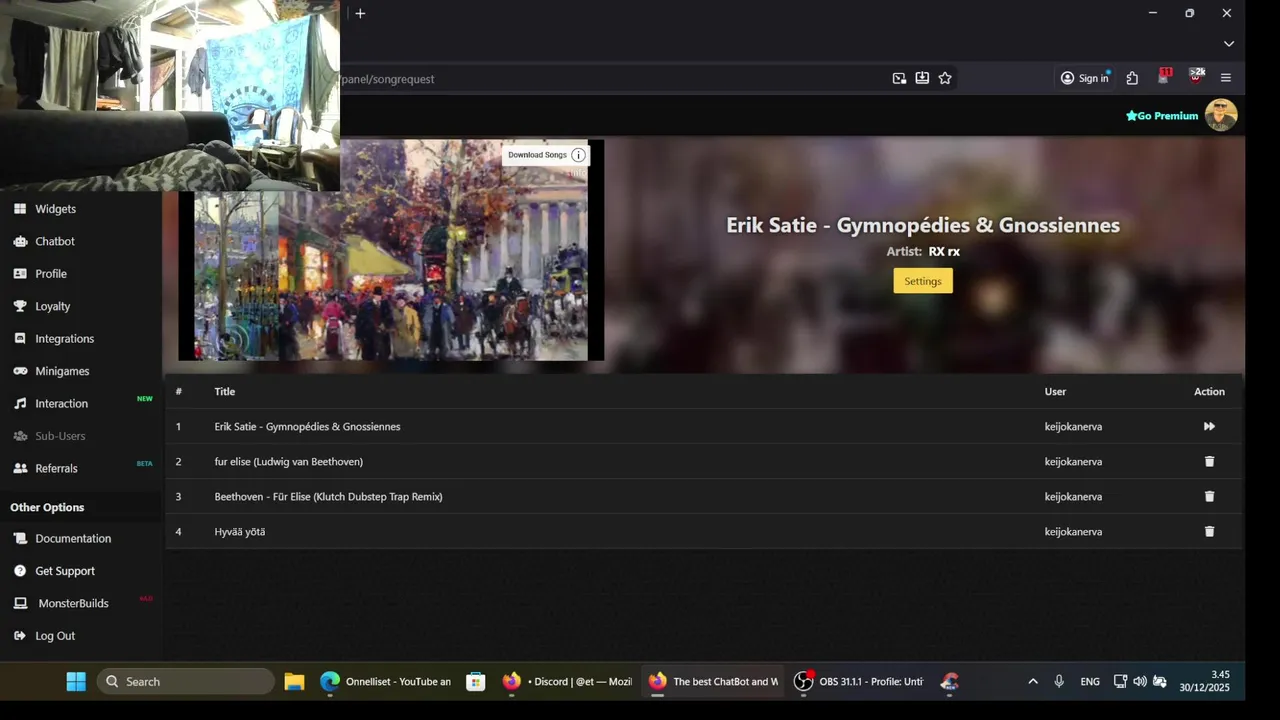Image resolution: width=1280 pixels, height=720 pixels.
Task: Click the Firefox Sign in button
Action: [1085, 78]
